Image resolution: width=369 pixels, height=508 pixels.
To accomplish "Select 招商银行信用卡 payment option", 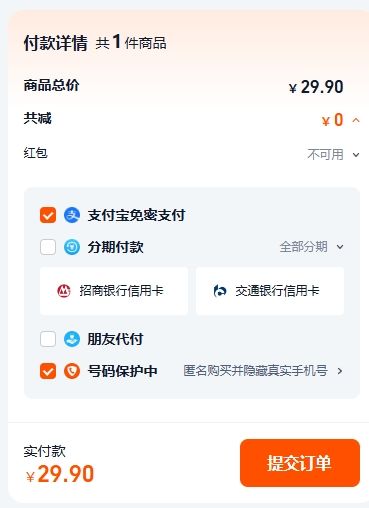I will (114, 291).
